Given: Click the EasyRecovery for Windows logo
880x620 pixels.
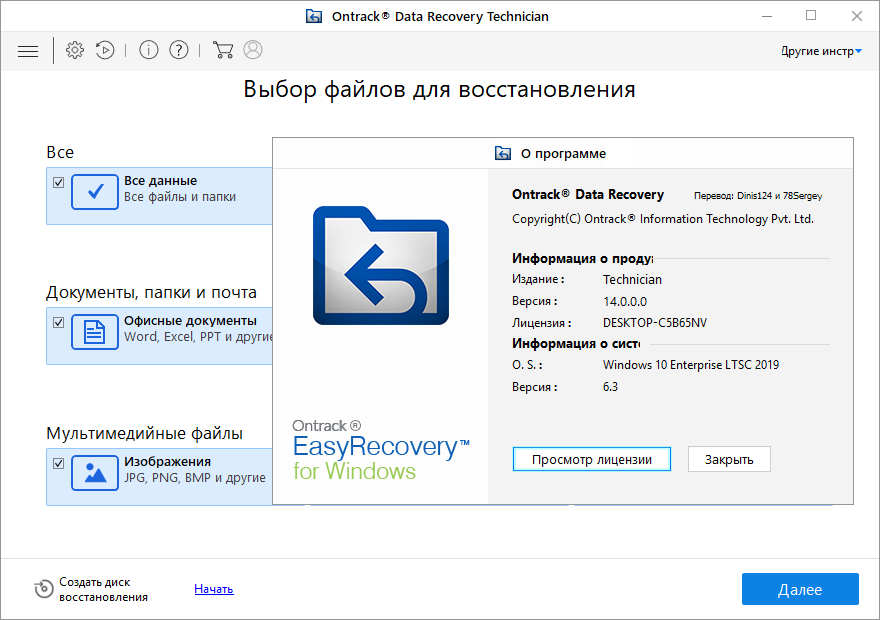Looking at the screenshot, I should (381, 451).
